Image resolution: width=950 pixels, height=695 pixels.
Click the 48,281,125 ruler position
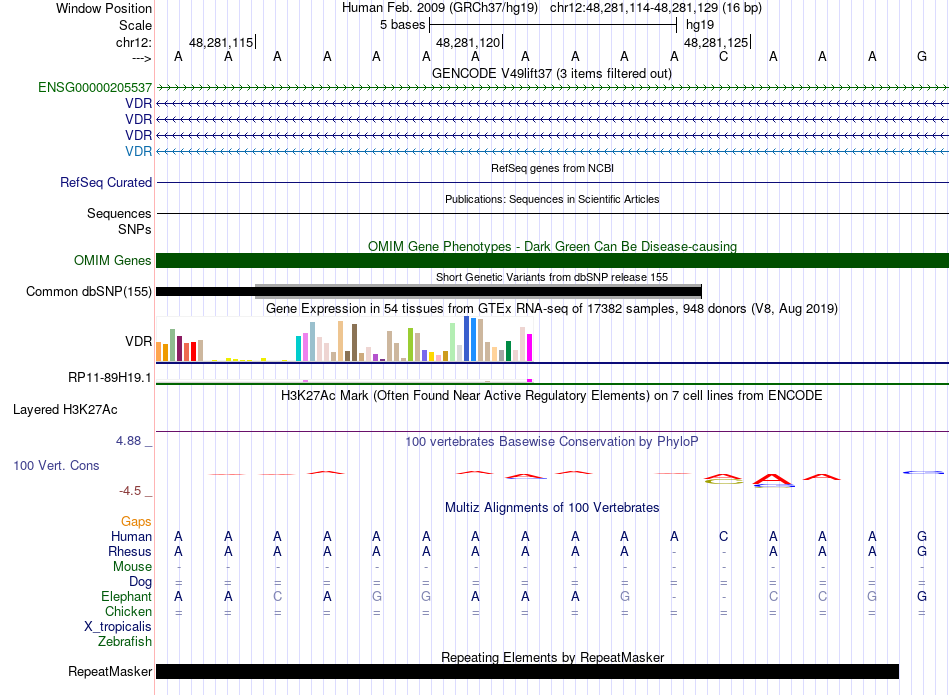(x=716, y=42)
